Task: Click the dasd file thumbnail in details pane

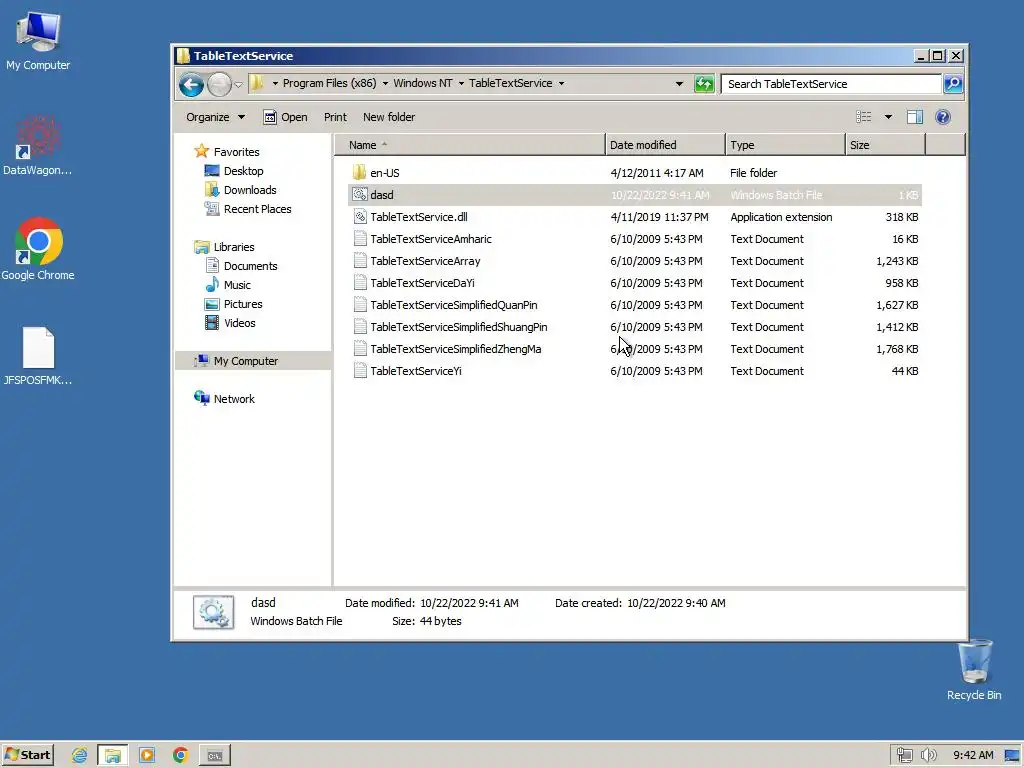Action: (214, 612)
